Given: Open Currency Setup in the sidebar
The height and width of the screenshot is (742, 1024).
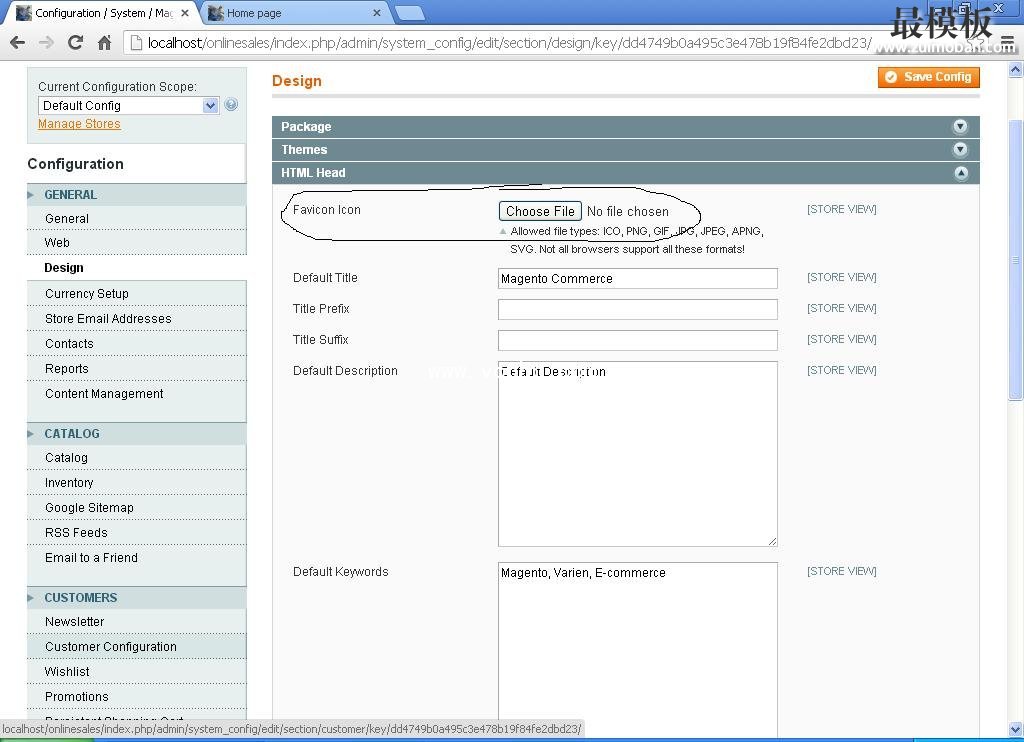Looking at the screenshot, I should pos(136,294).
